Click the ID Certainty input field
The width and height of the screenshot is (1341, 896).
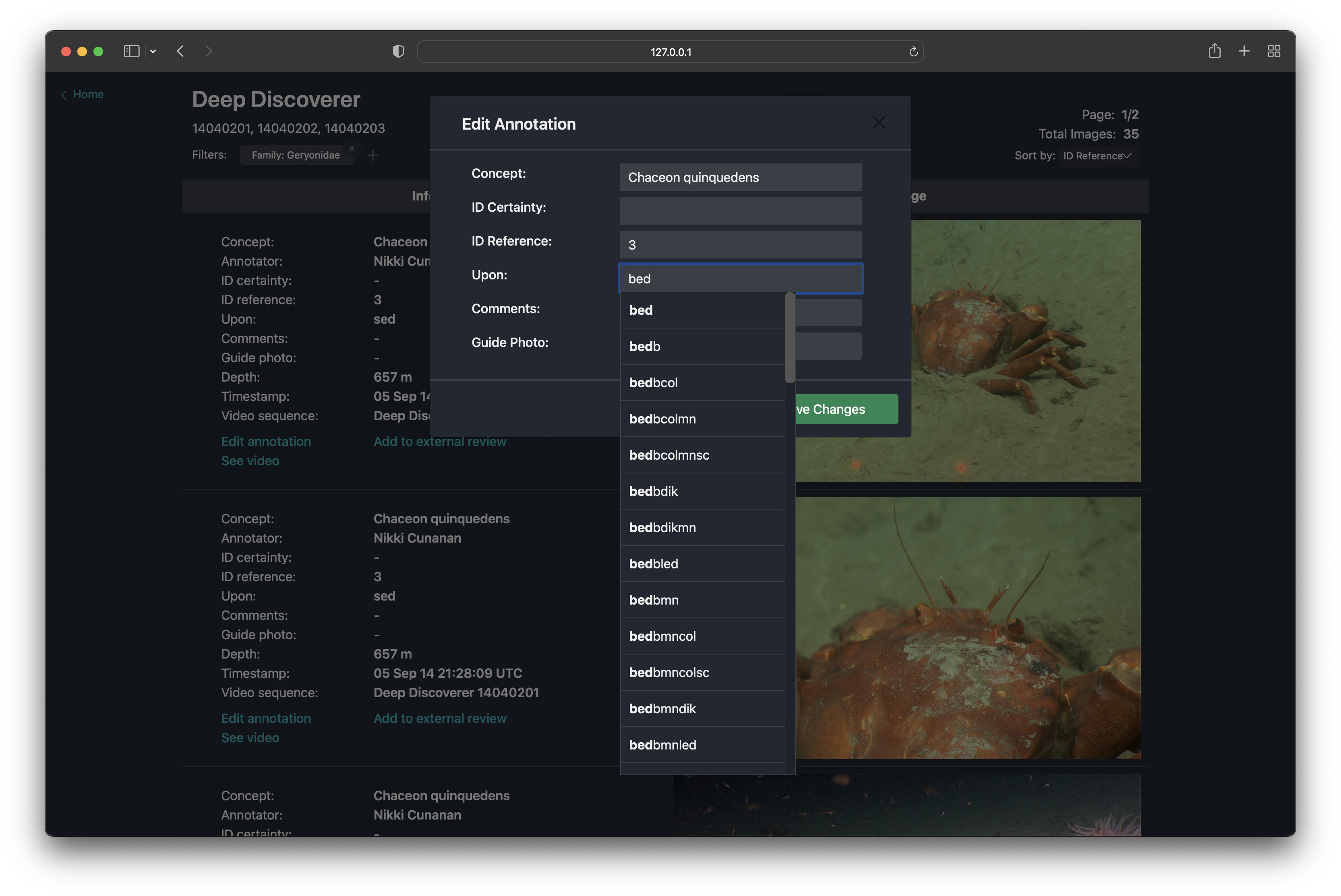pyautogui.click(x=740, y=211)
